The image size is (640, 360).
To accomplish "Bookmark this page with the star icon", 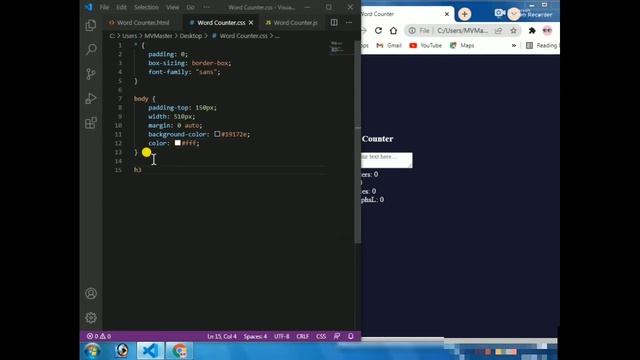I will tap(513, 31).
